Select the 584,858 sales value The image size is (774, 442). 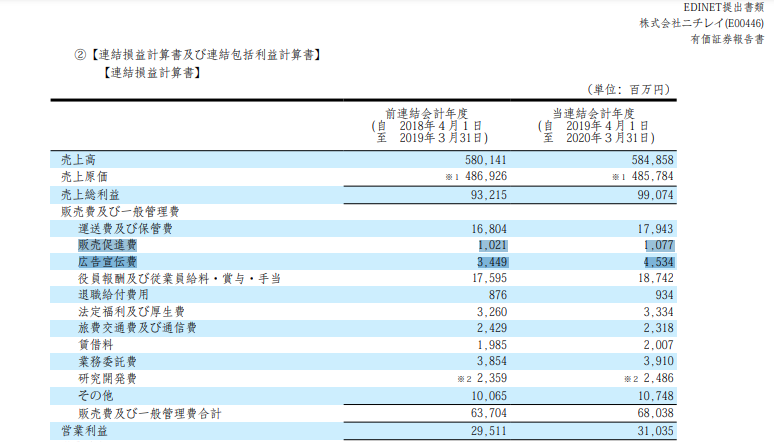[652, 160]
